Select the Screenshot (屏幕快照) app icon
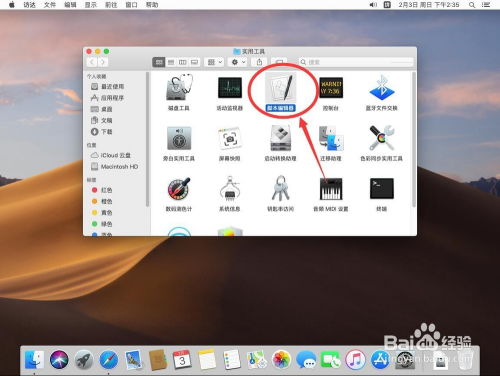The height and width of the screenshot is (376, 500). coord(230,138)
